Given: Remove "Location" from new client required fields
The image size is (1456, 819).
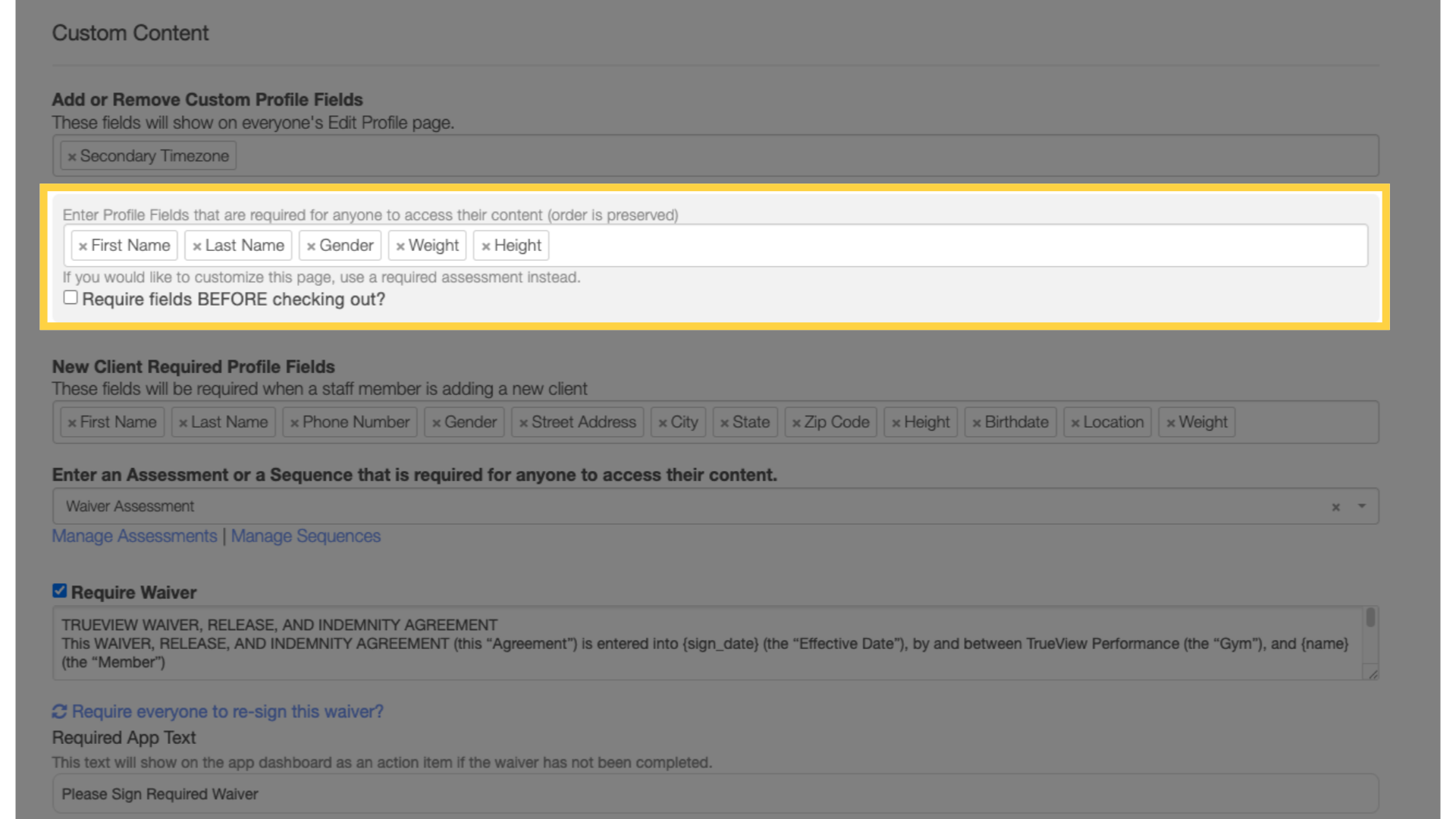Looking at the screenshot, I should [1075, 422].
